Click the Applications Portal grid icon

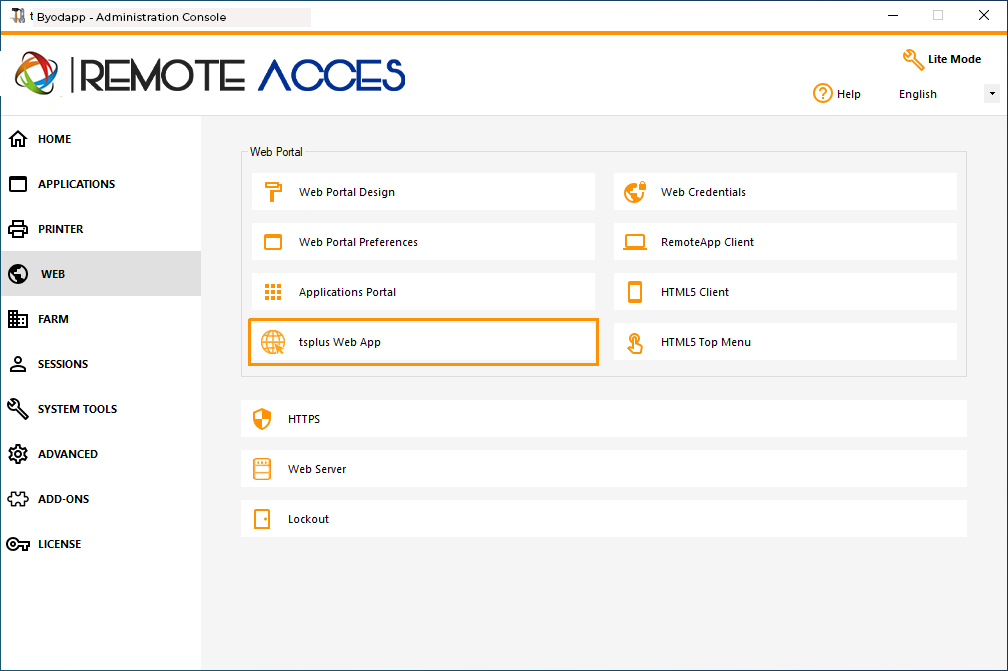point(273,292)
